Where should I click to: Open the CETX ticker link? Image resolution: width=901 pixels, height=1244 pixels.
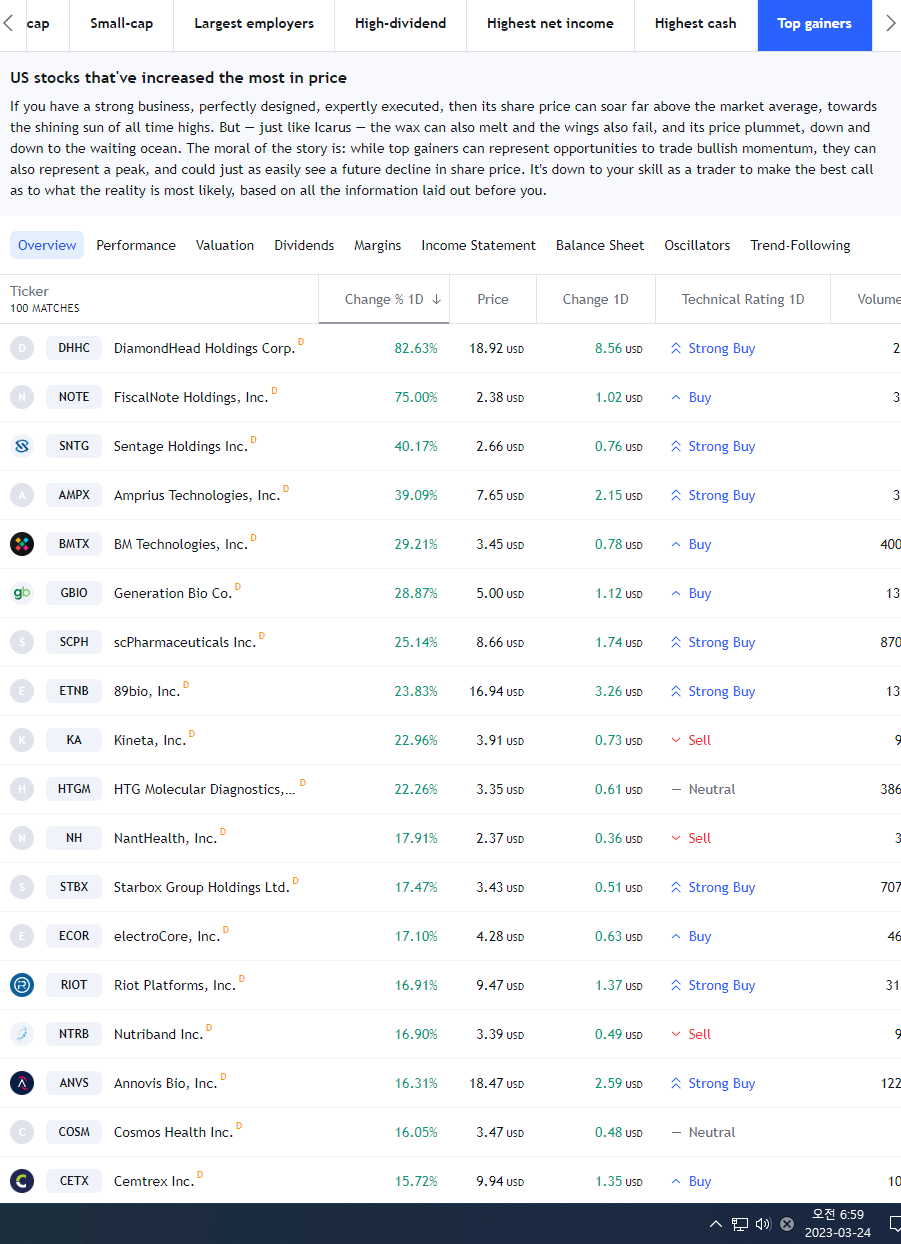pyautogui.click(x=74, y=1181)
